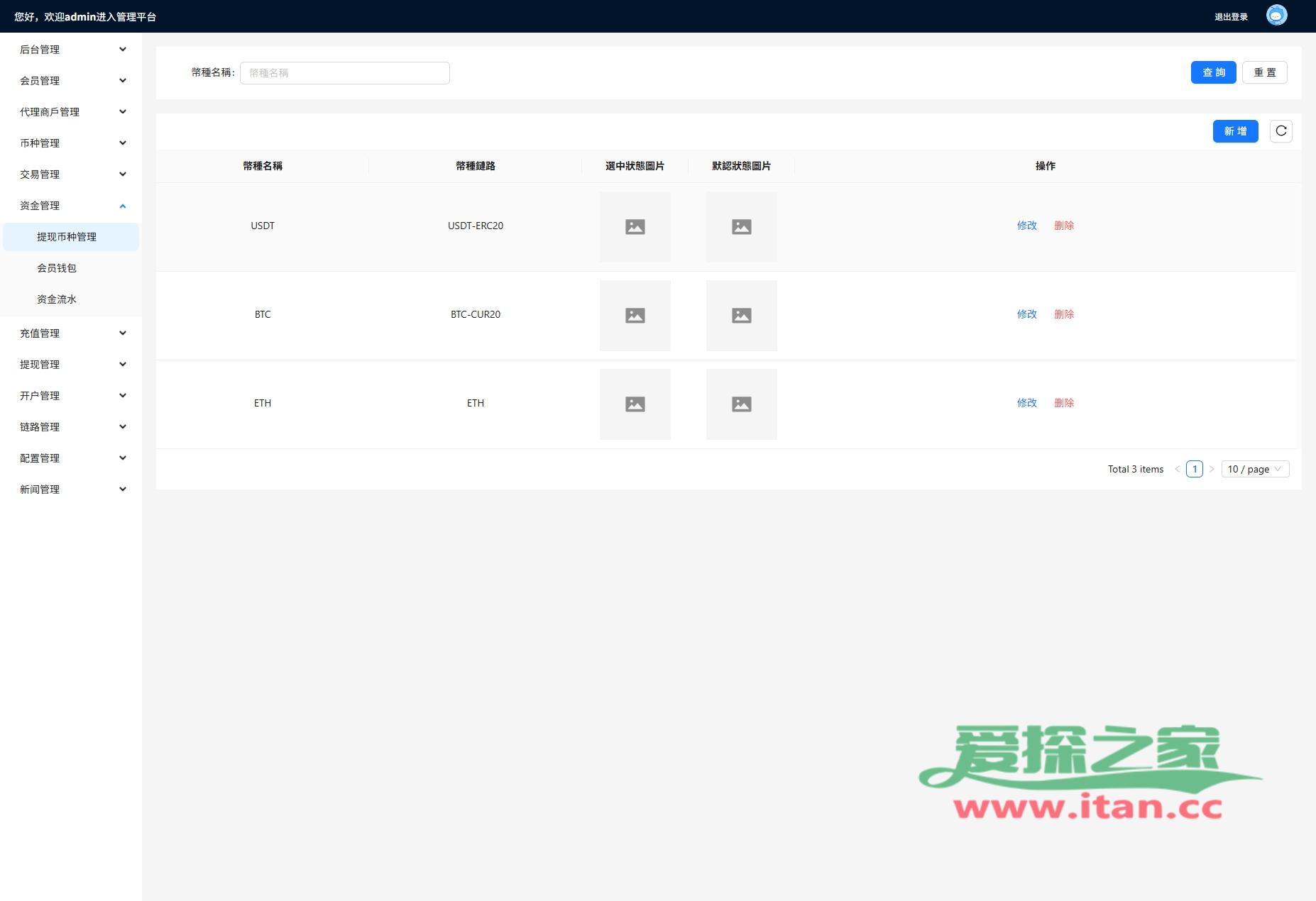Open the 10 / page size dropdown
1316x901 pixels.
point(1254,469)
